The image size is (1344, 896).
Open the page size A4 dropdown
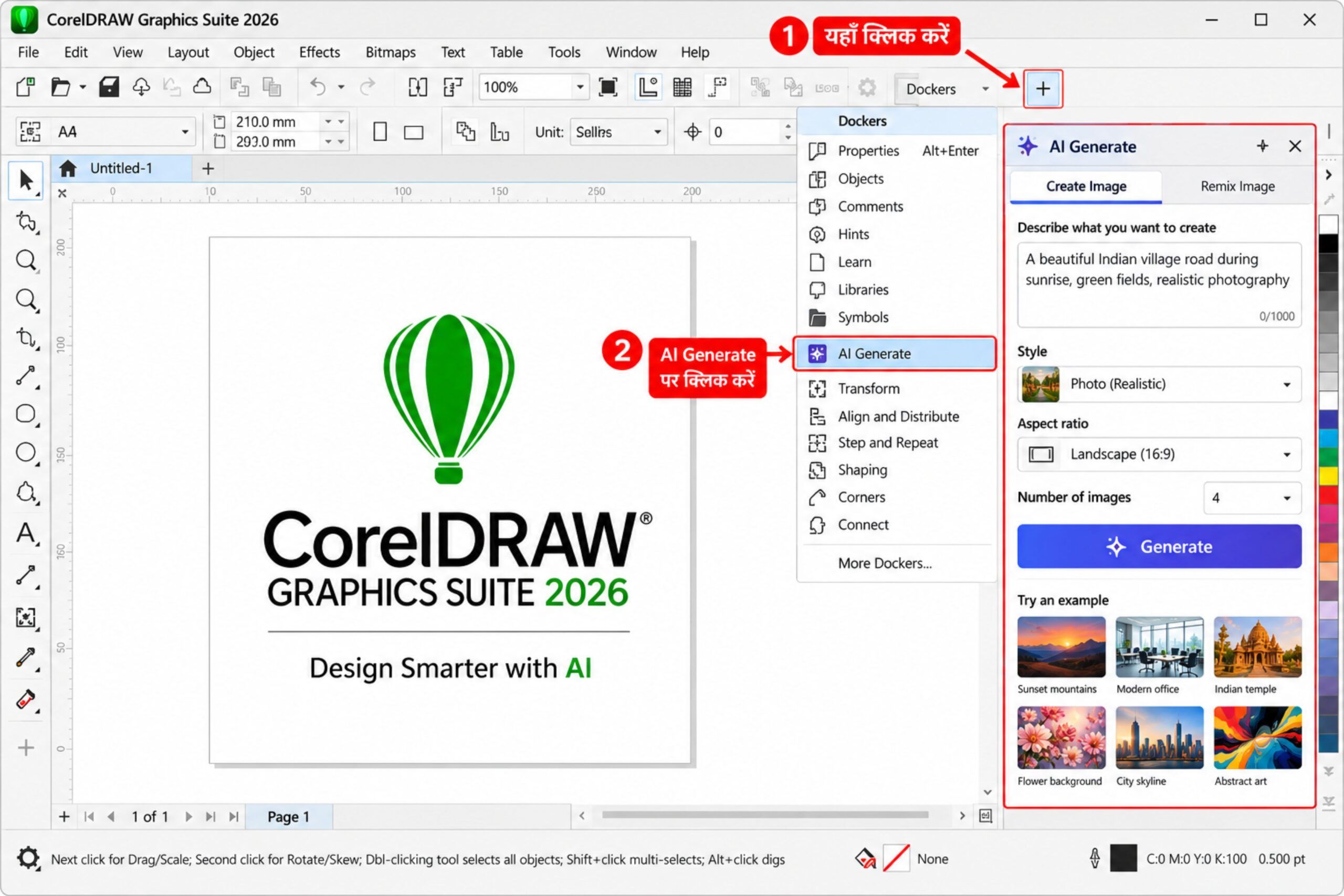(x=185, y=132)
